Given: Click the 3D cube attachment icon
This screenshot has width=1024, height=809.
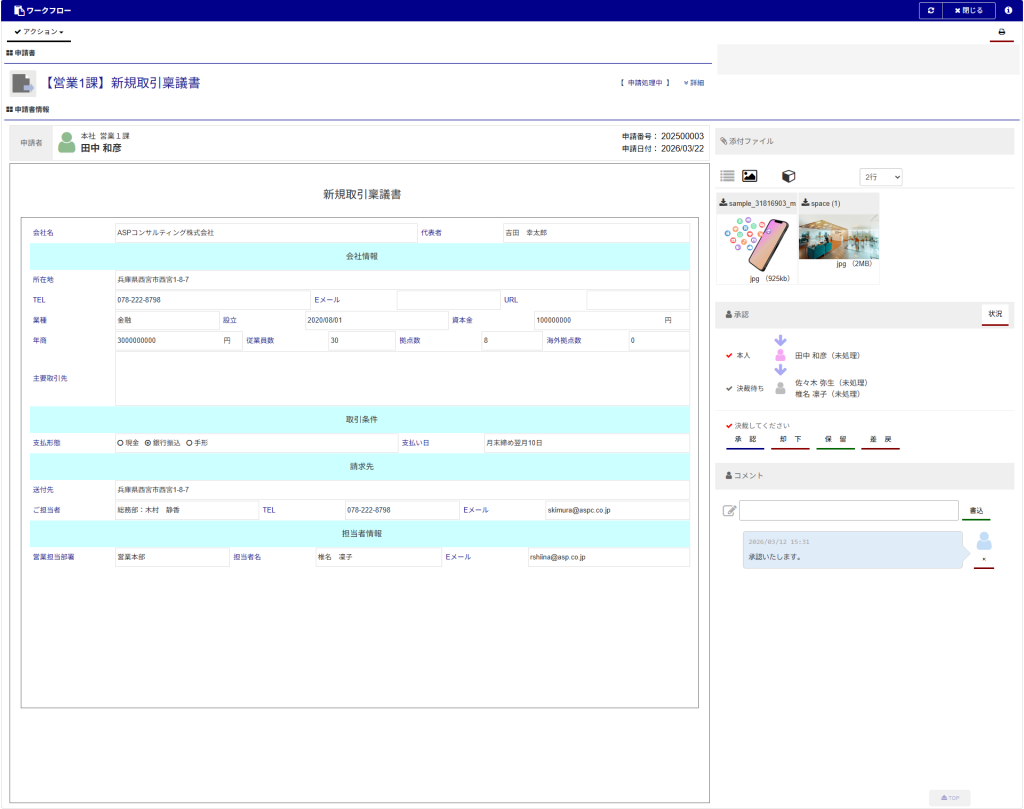Looking at the screenshot, I should click(788, 176).
